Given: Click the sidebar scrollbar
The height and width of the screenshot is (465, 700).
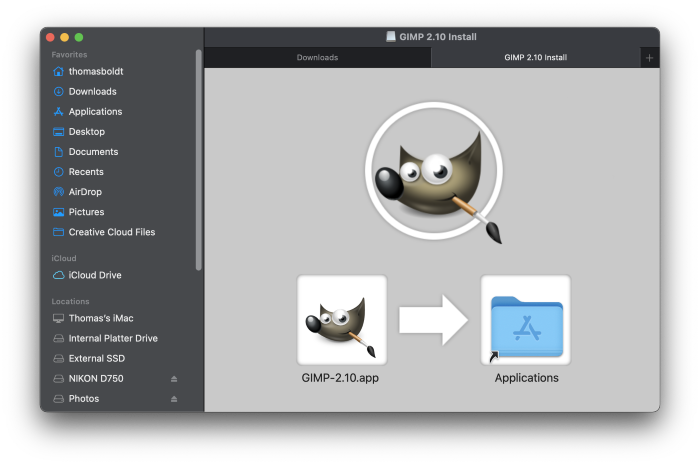Looking at the screenshot, I should pyautogui.click(x=199, y=160).
